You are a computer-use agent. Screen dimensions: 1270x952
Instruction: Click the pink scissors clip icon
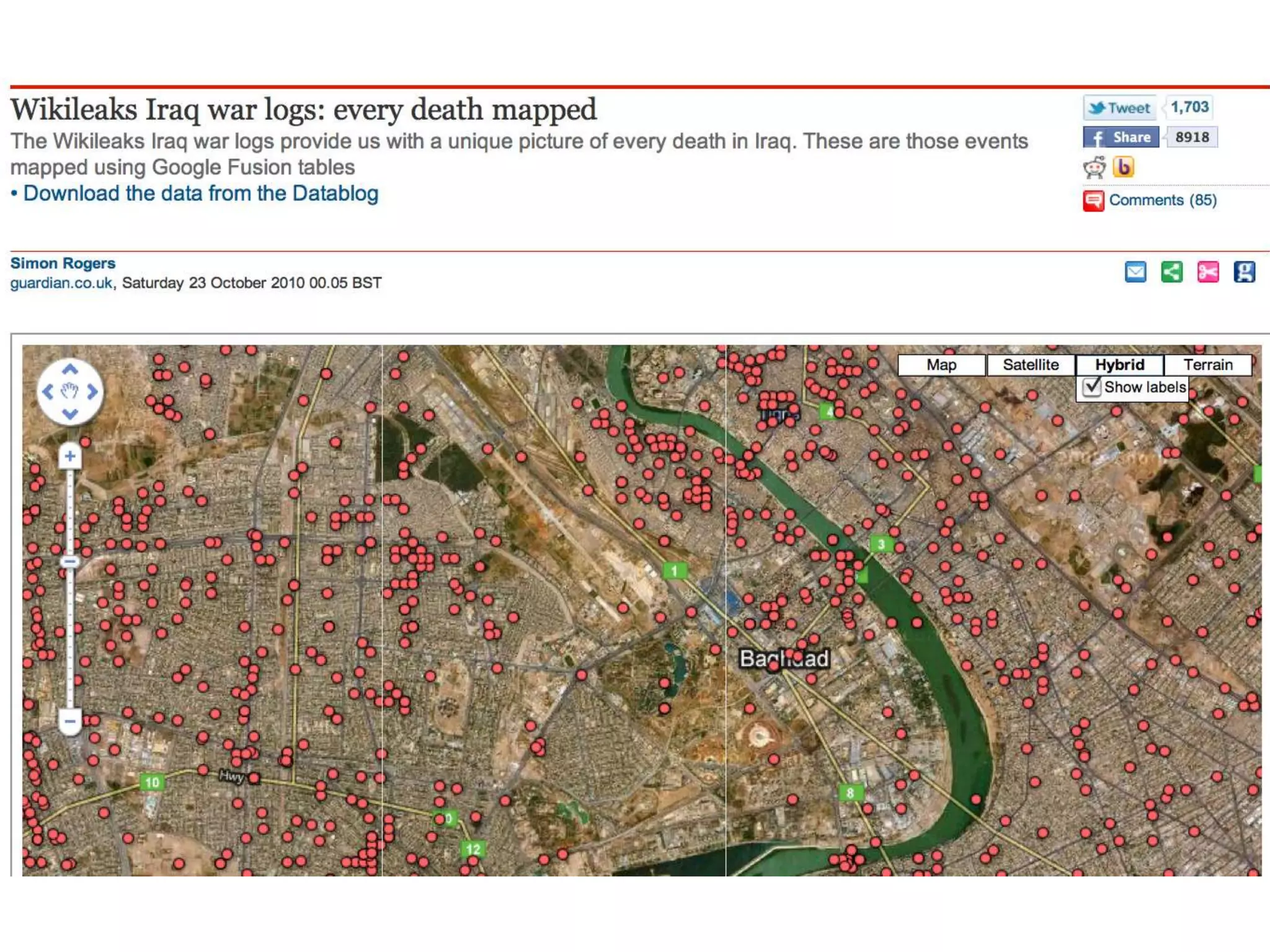[1207, 272]
